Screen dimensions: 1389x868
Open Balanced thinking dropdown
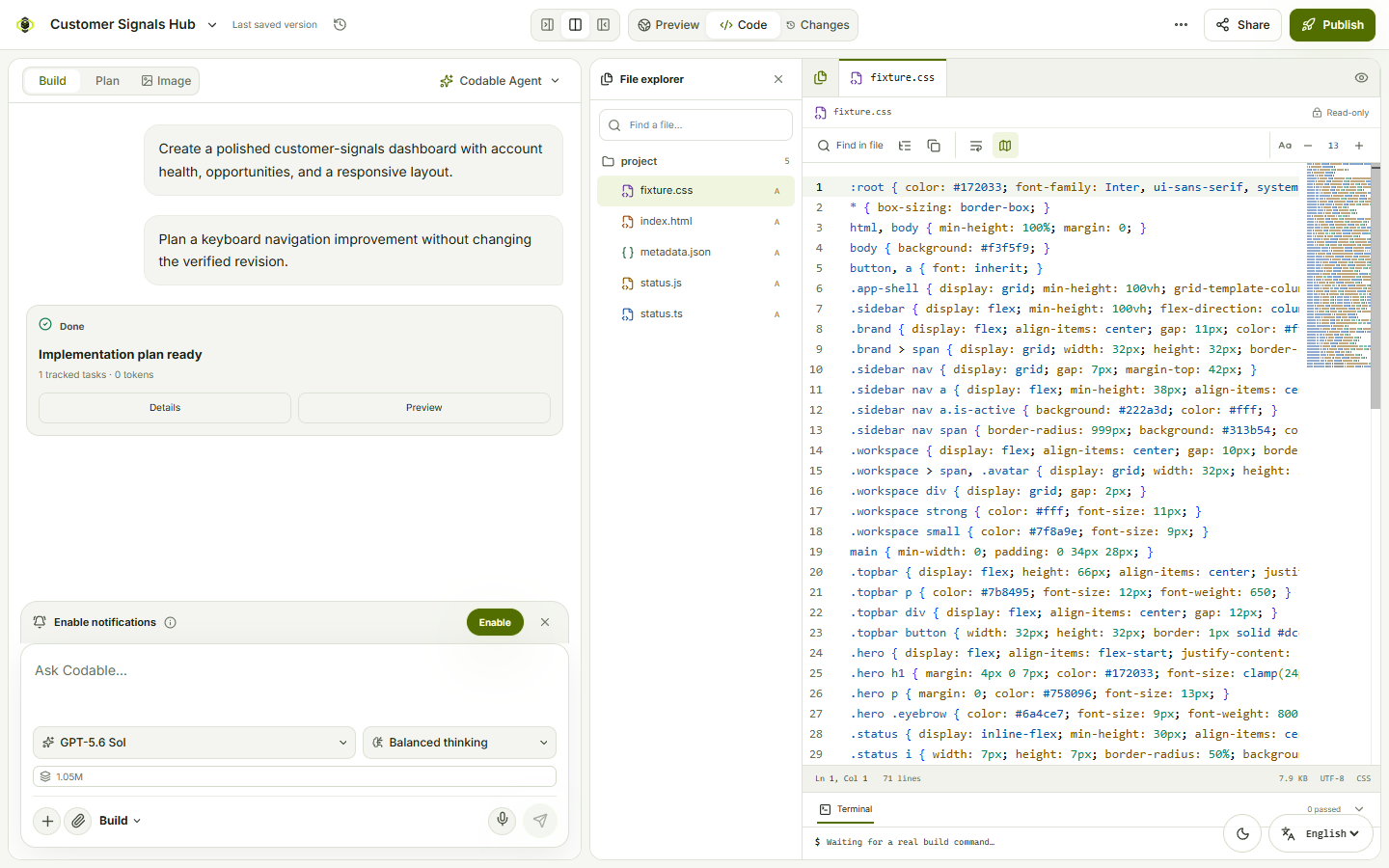[460, 743]
